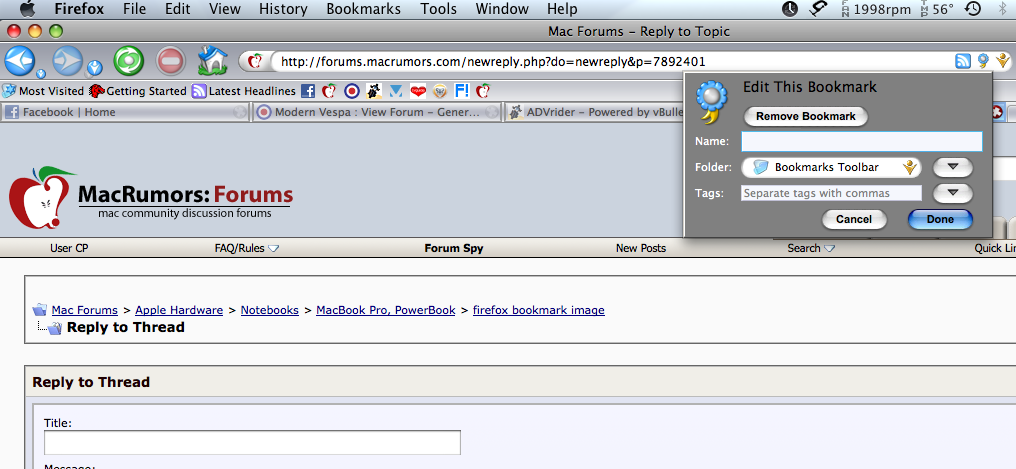
Task: Switch to the ADVrider tab
Action: click(x=594, y=112)
